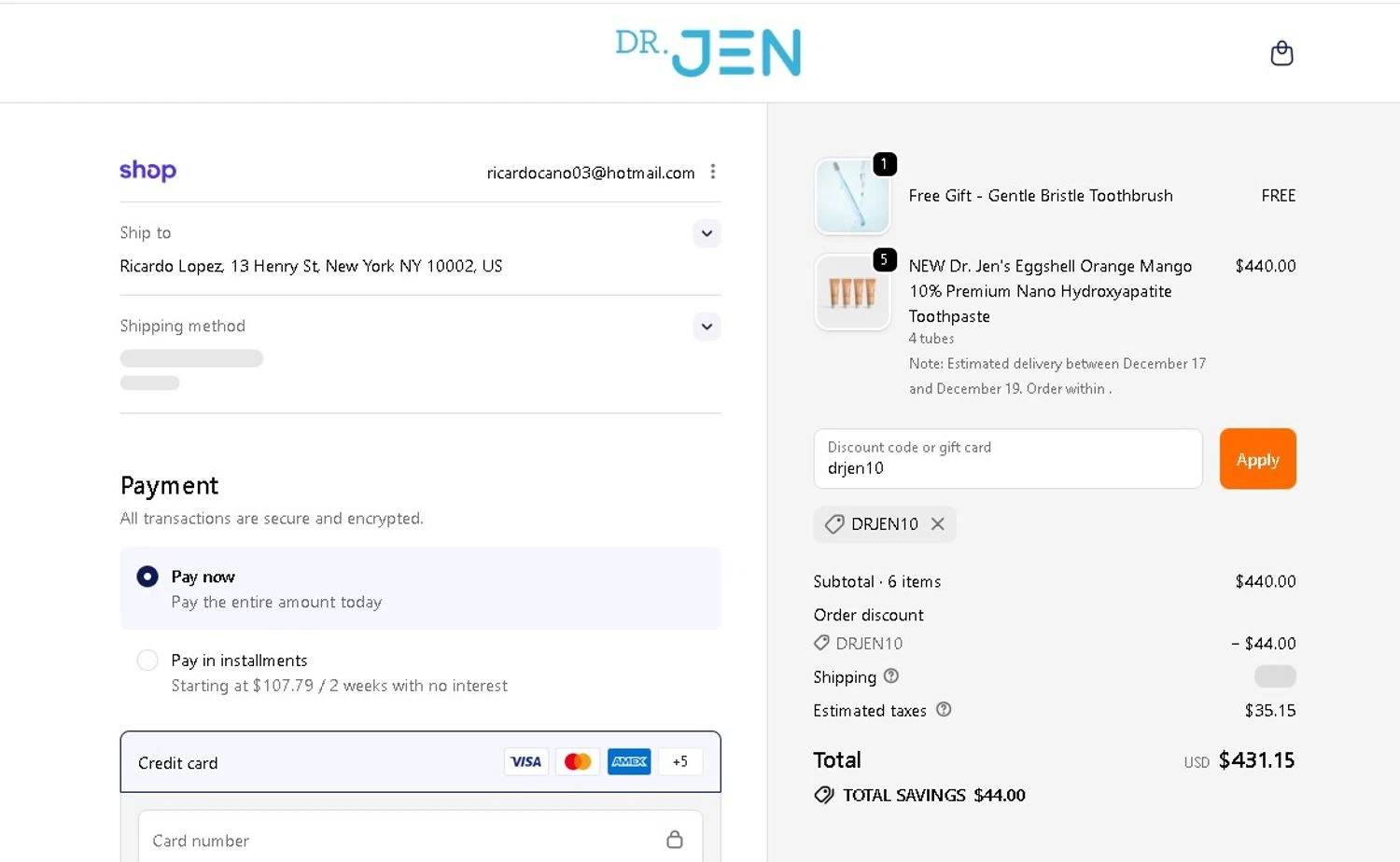Select the Pay now option
Screen dimensions: 1400x862
(x=147, y=577)
